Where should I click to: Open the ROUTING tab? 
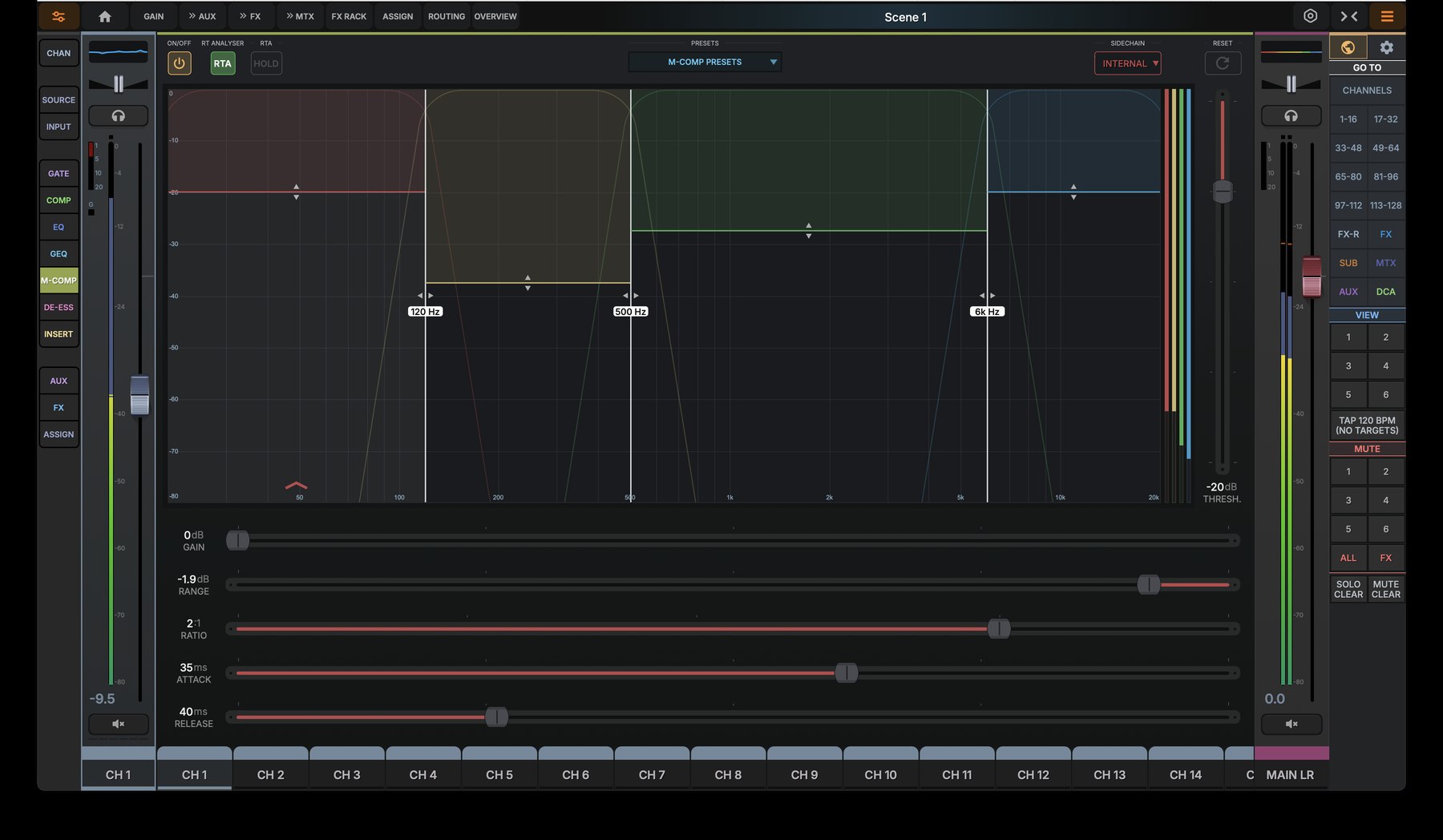point(447,16)
